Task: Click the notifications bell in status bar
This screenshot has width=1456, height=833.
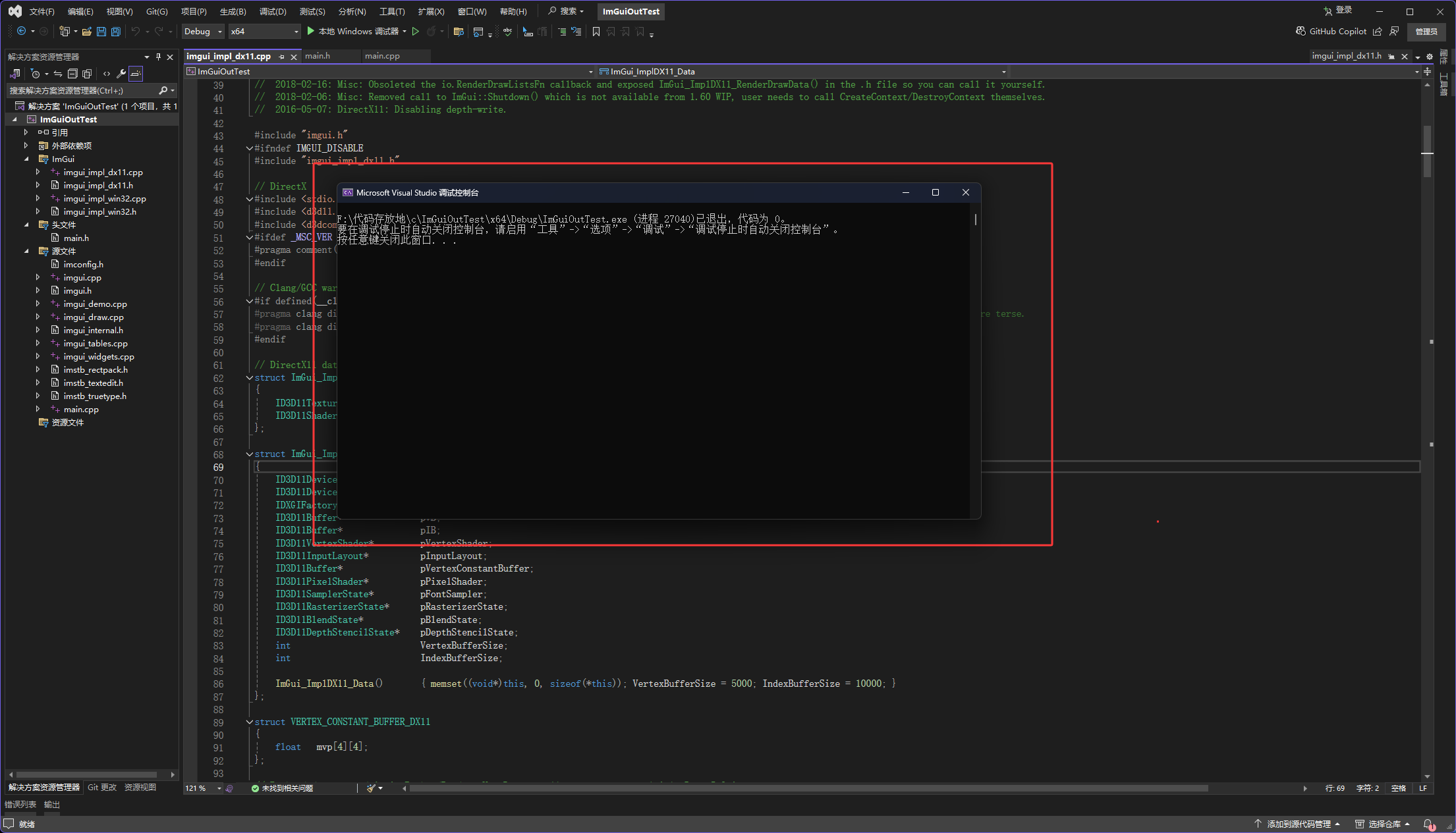Action: coord(1428,824)
